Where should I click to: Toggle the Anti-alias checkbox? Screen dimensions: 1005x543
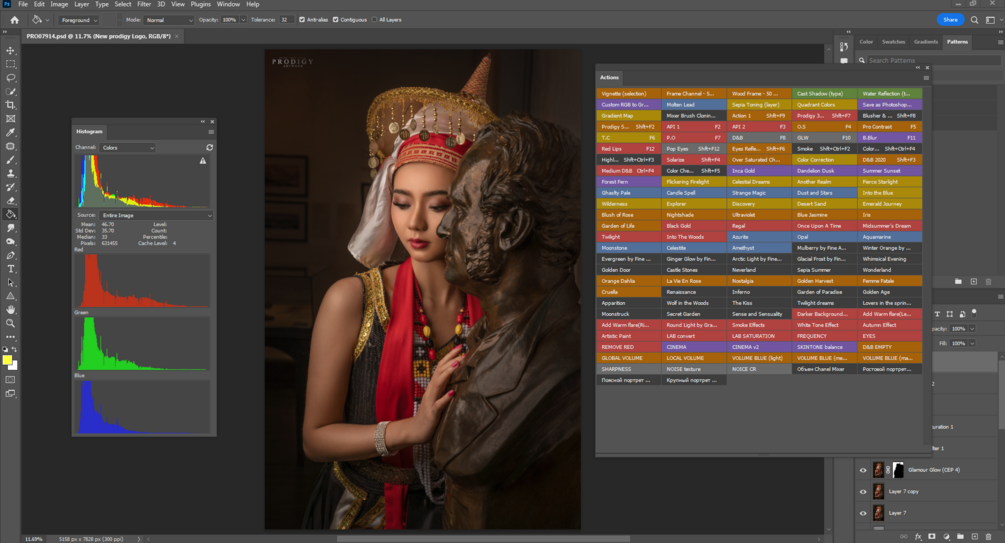303,19
